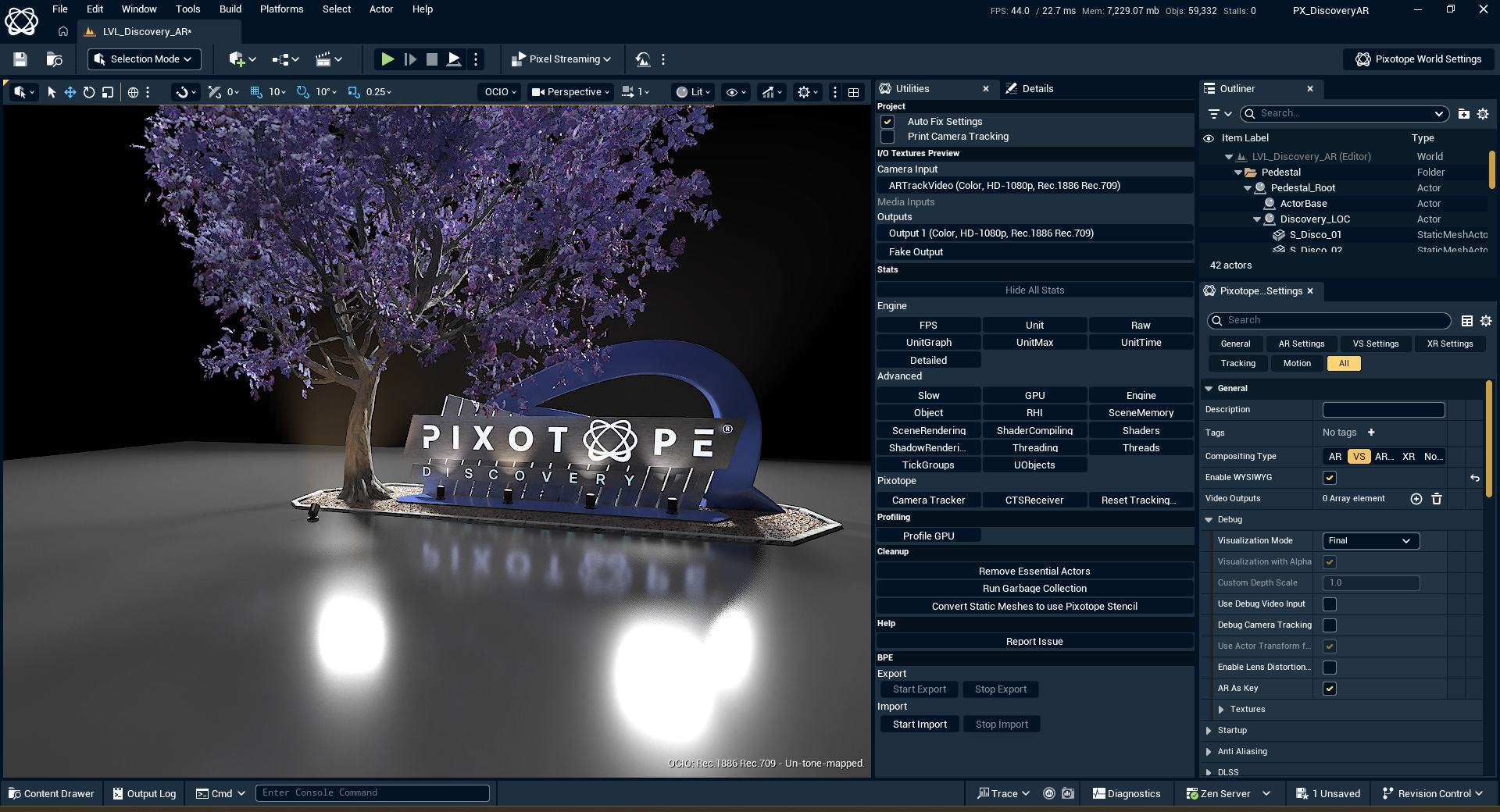Add a Video Outputs array element
The height and width of the screenshot is (812, 1500).
click(x=1416, y=499)
